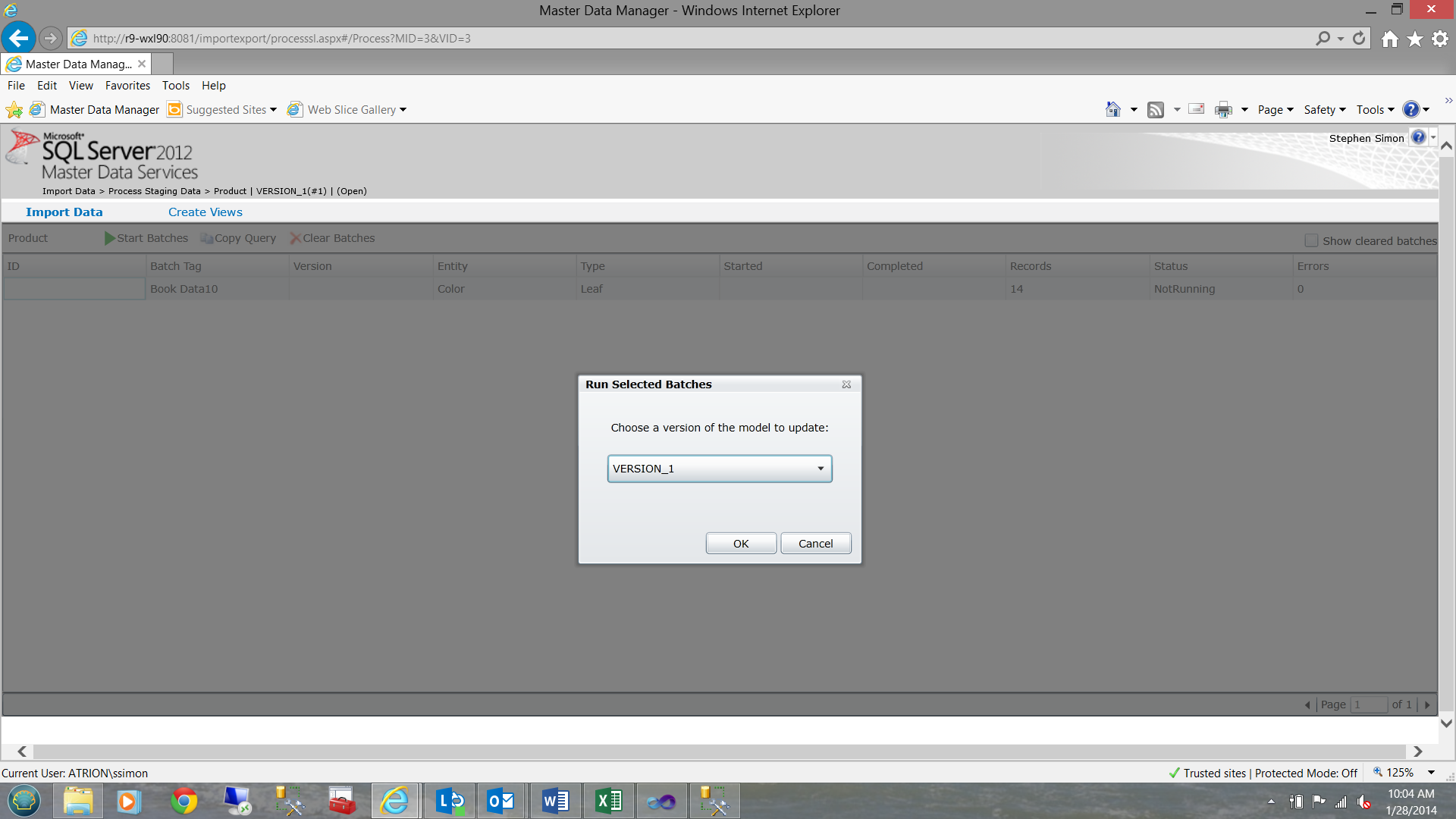Open the Favorites menu
Screen dimensions: 1456x819
point(127,86)
